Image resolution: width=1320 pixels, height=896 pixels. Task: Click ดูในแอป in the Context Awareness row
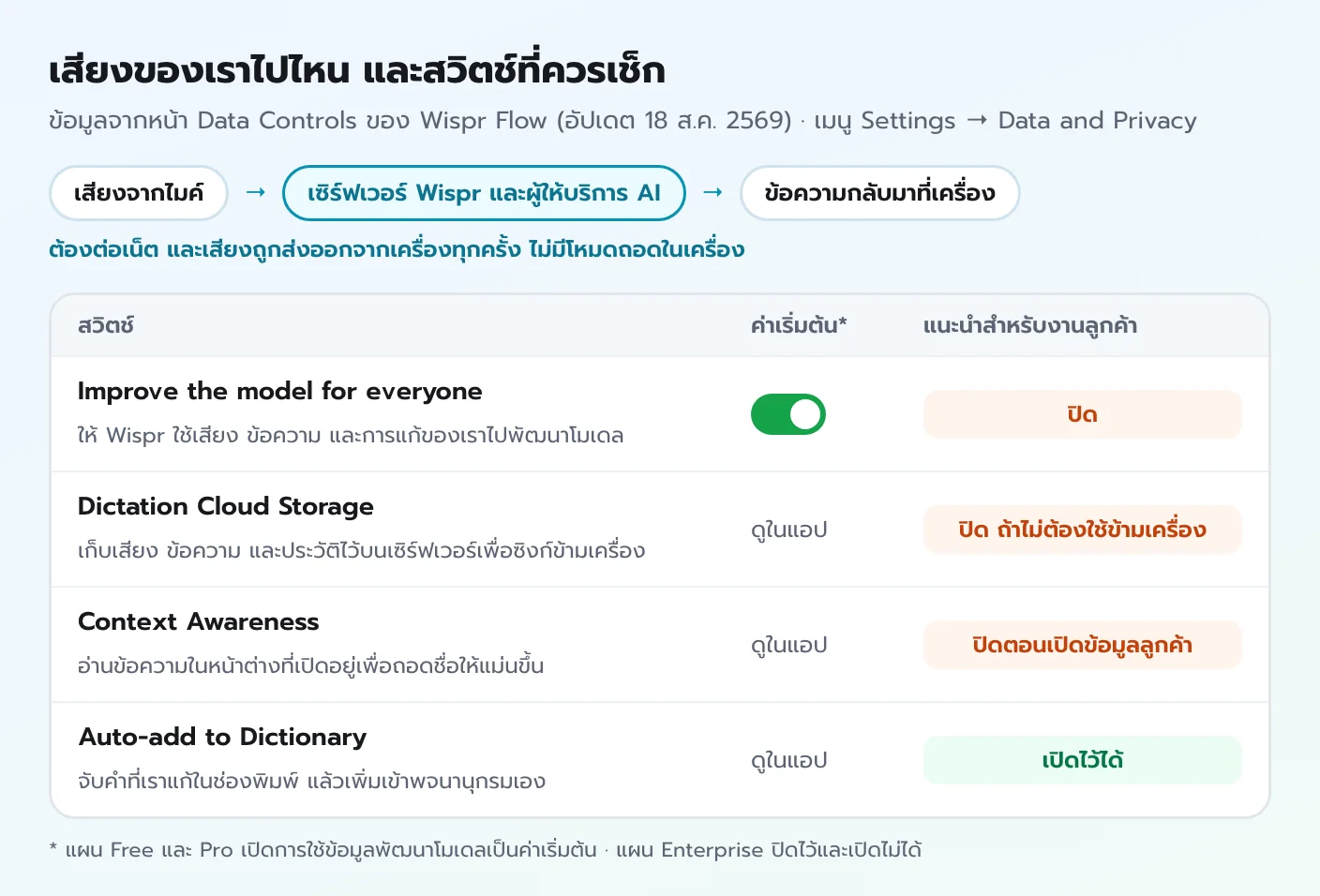point(788,646)
